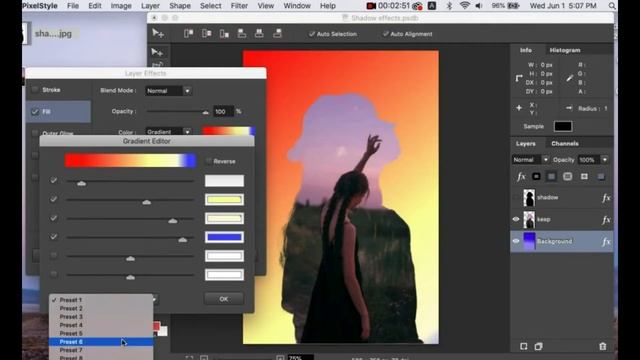This screenshot has width=640, height=360.
Task: Open the Filter menu
Action: pos(239,6)
